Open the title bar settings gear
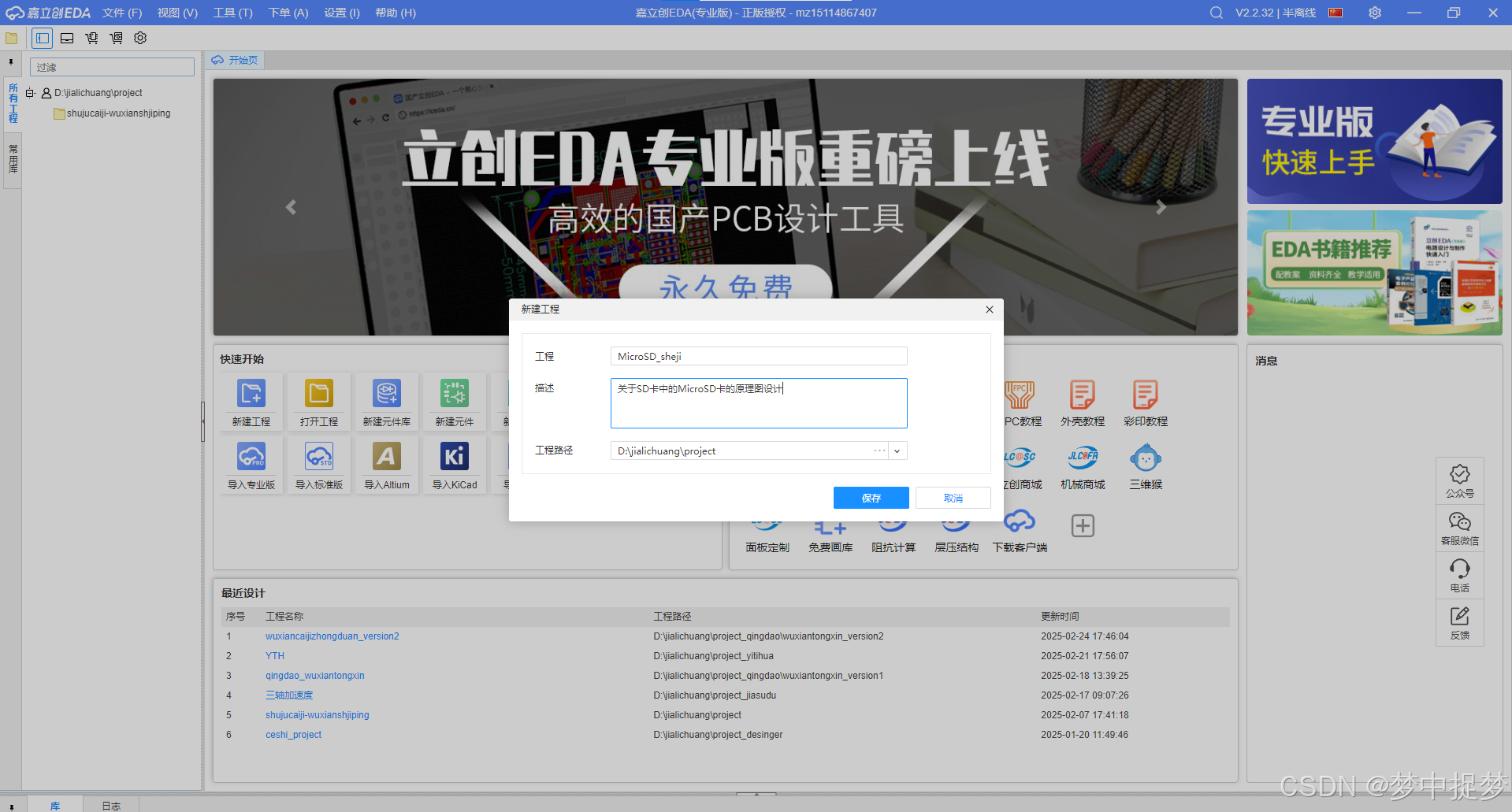The height and width of the screenshot is (812, 1512). [x=1375, y=13]
